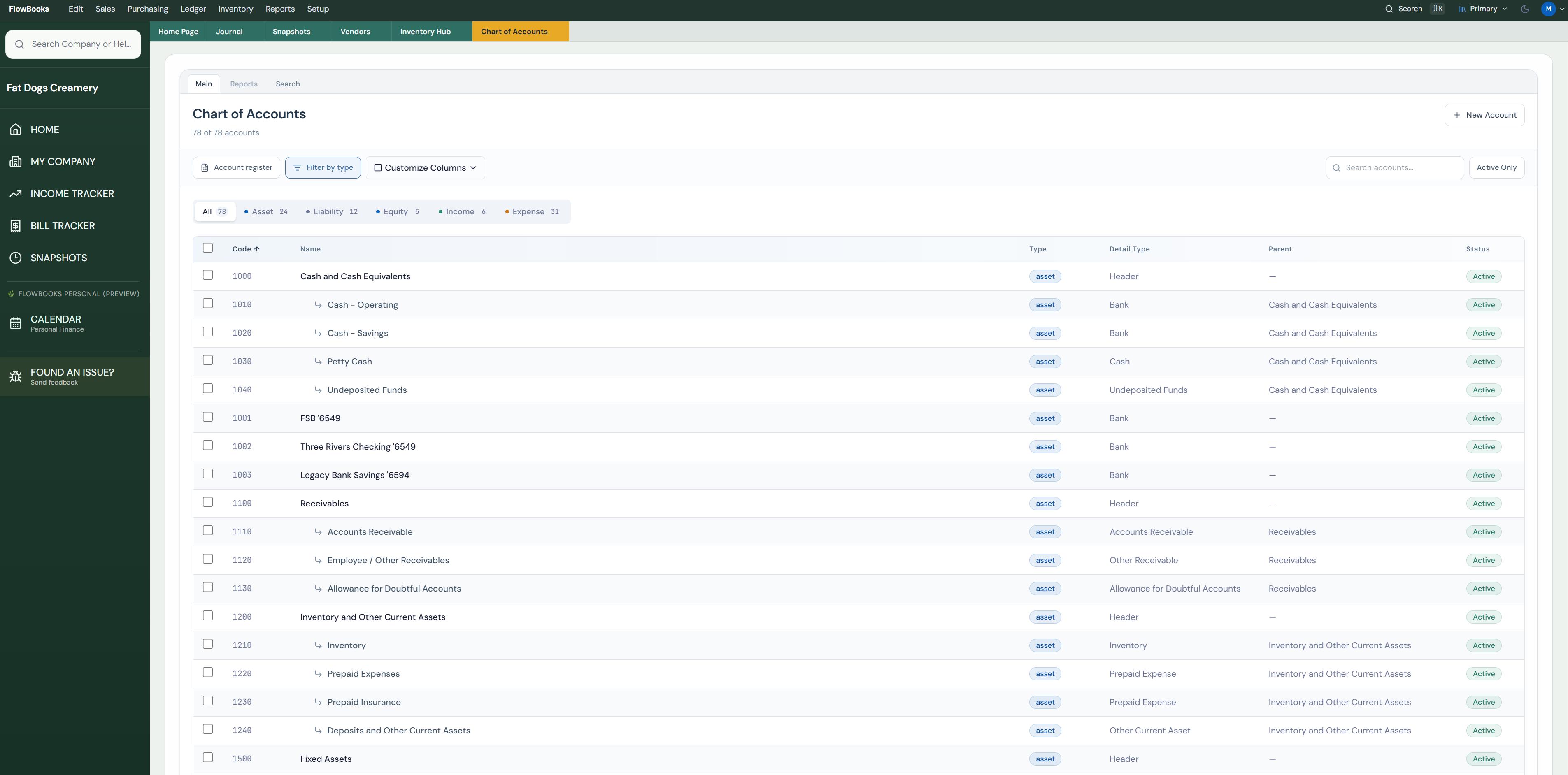This screenshot has width=1568, height=775.
Task: Select the Home icon in the sidebar
Action: [16, 129]
